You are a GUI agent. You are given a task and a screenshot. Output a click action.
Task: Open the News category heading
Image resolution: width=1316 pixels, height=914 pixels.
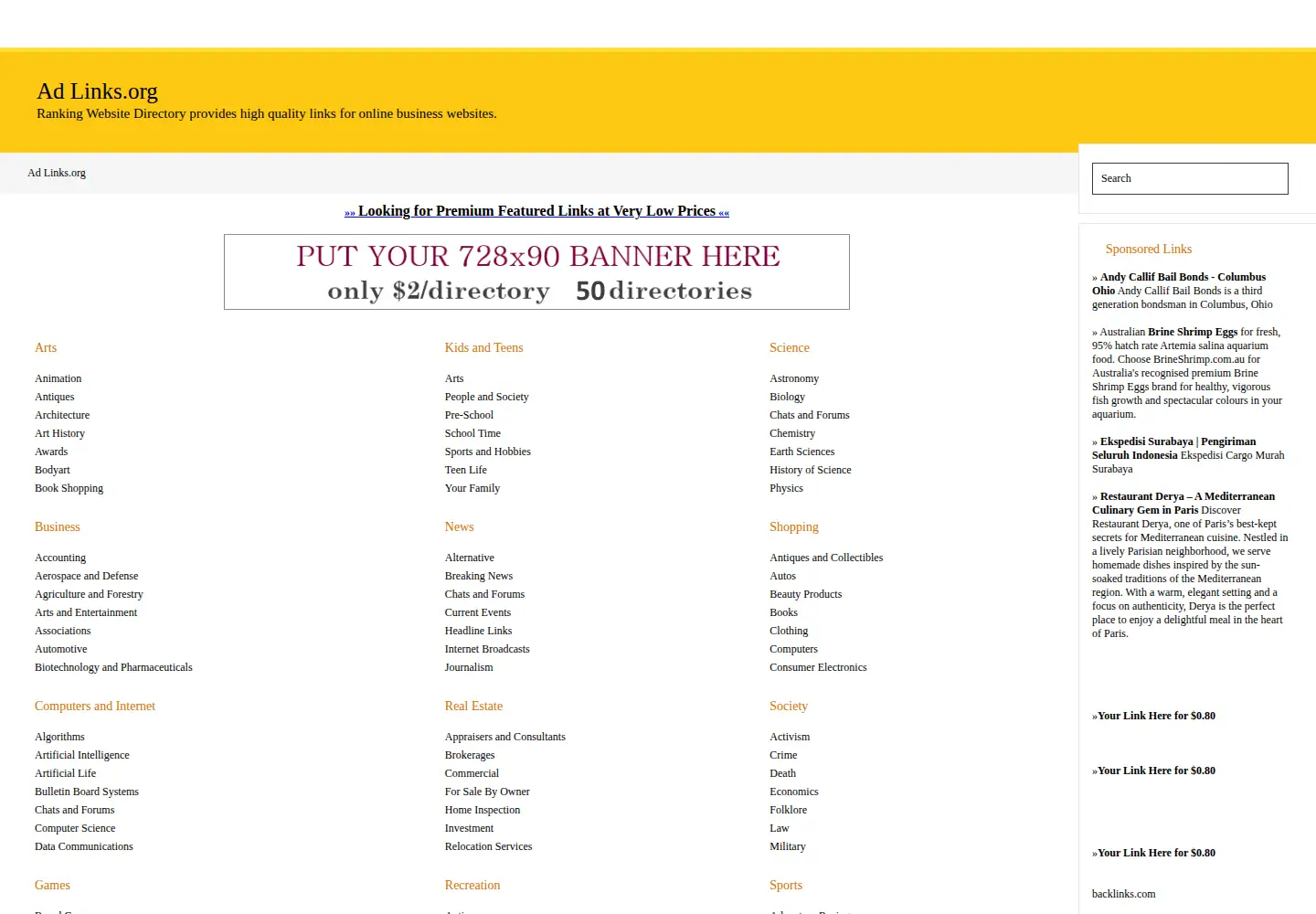tap(459, 527)
